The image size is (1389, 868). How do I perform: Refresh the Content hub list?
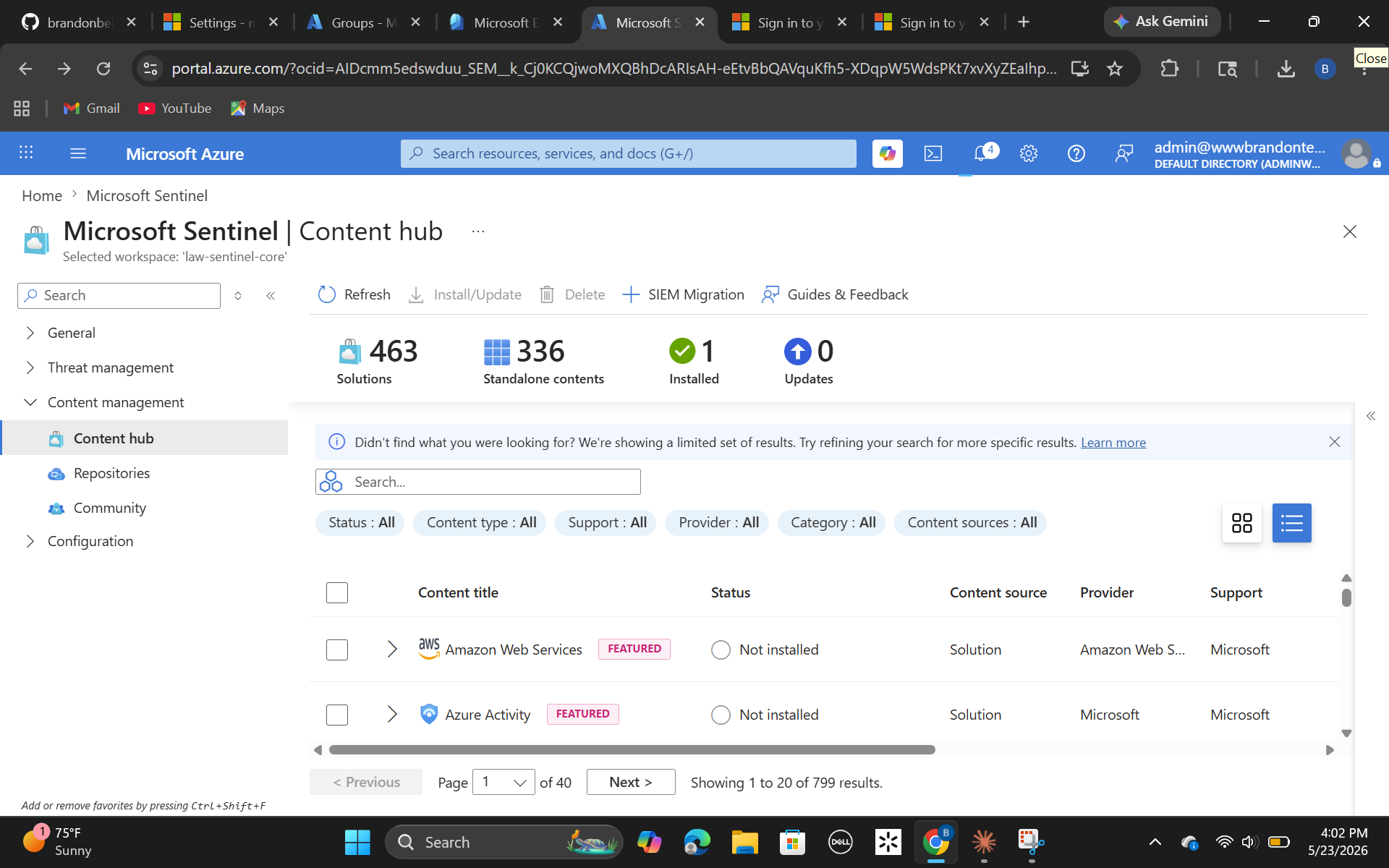354,294
